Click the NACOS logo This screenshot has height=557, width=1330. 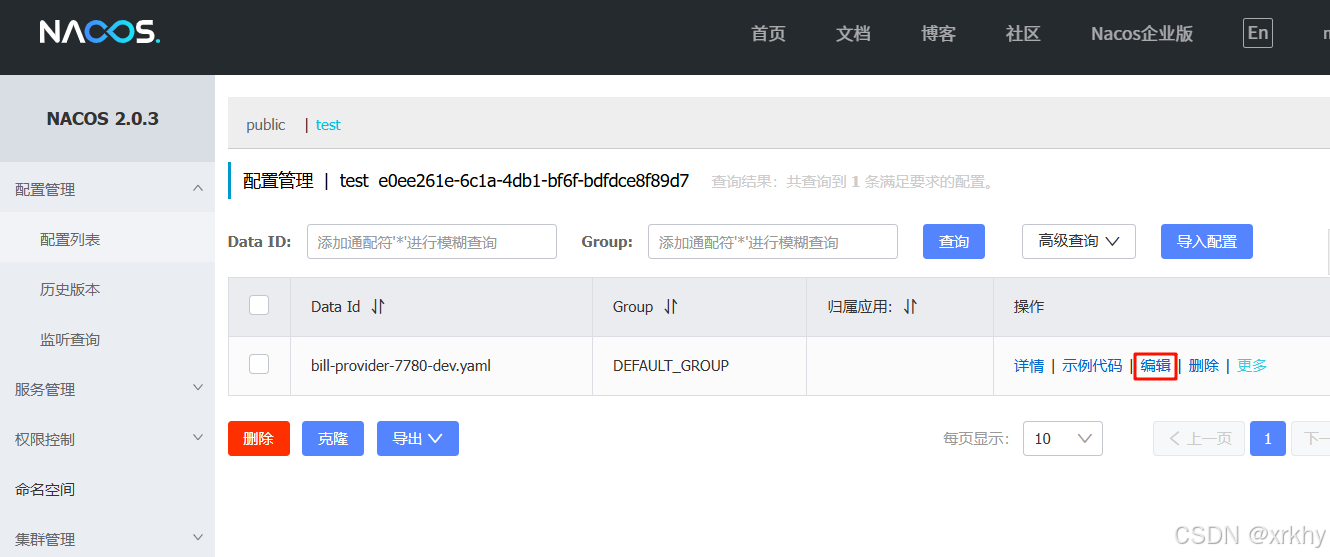[x=99, y=32]
